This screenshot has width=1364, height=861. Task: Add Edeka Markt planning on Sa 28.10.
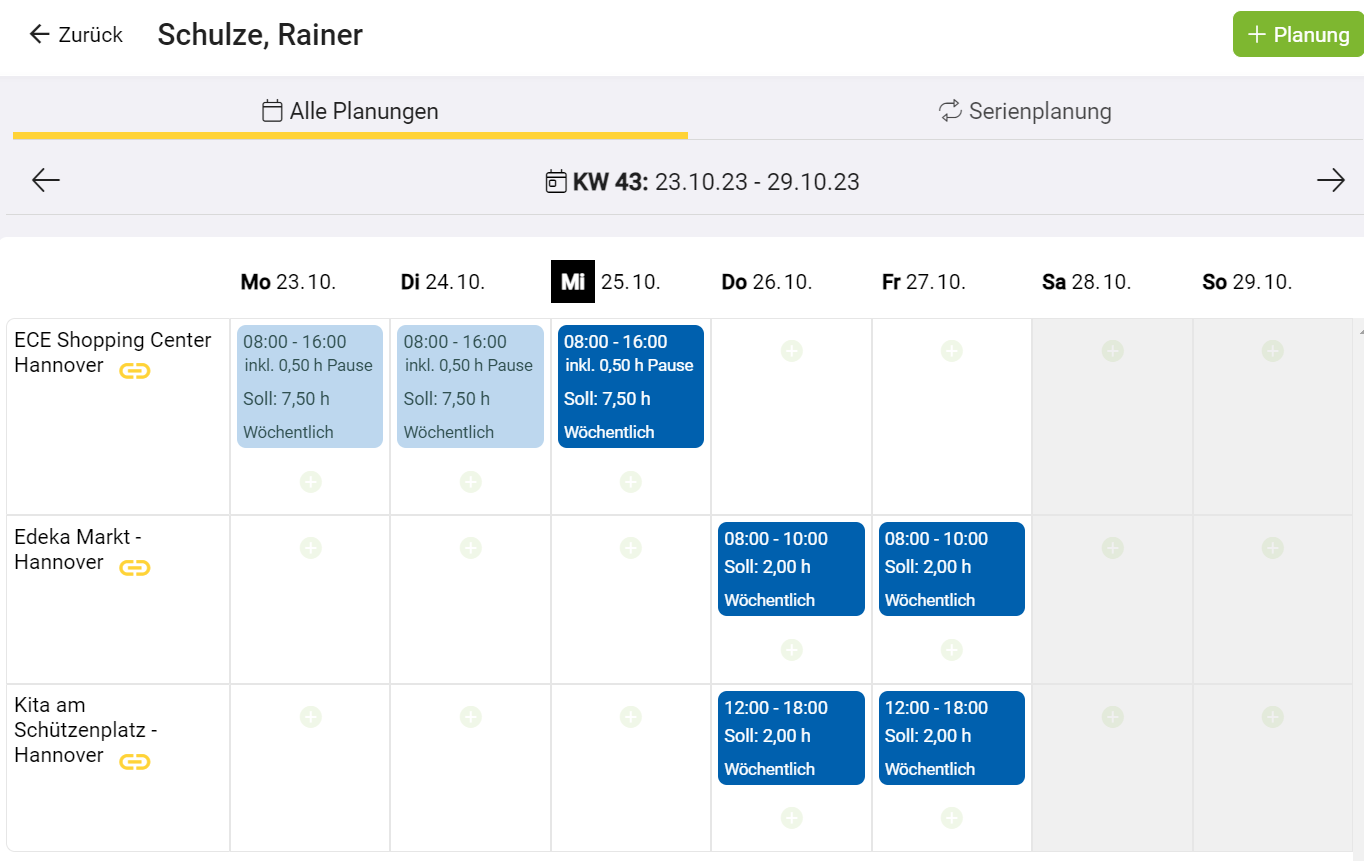(1112, 548)
